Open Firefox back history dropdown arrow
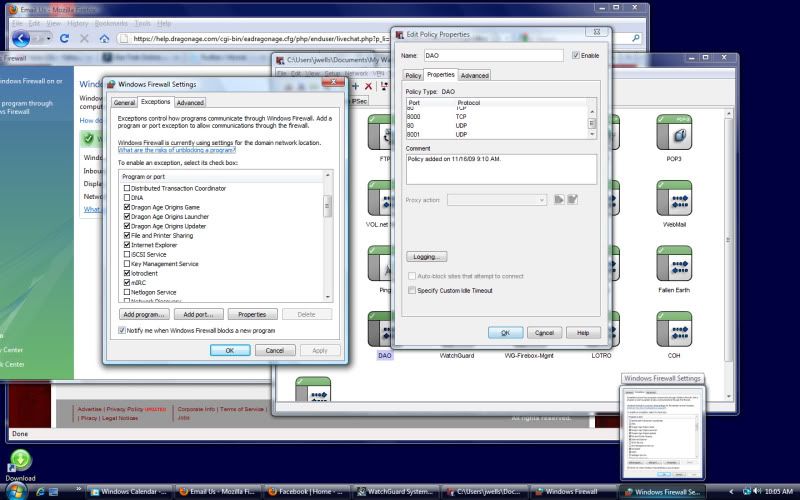The height and width of the screenshot is (500, 800). click(47, 39)
